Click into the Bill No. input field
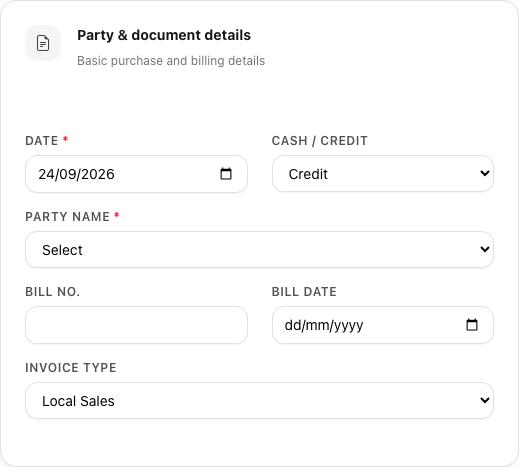Image resolution: width=519 pixels, height=467 pixels. click(136, 325)
